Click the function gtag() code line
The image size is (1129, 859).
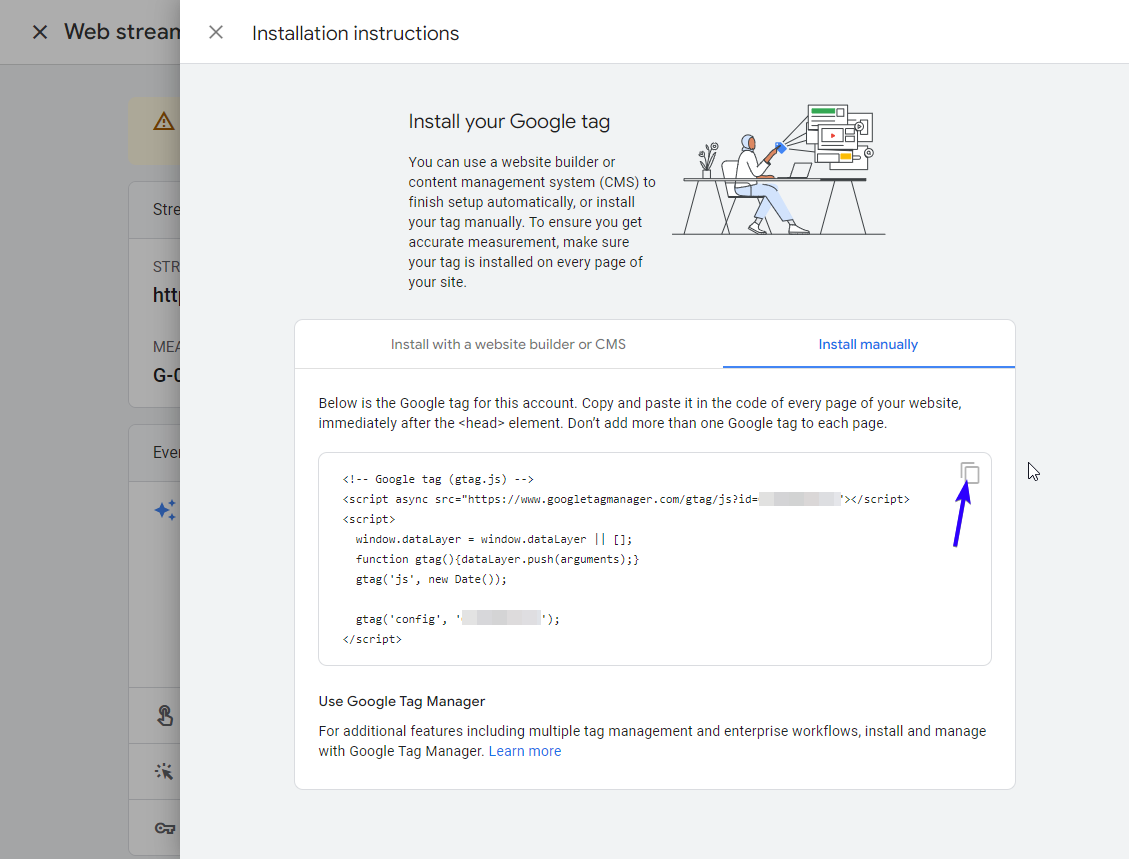pos(497,559)
